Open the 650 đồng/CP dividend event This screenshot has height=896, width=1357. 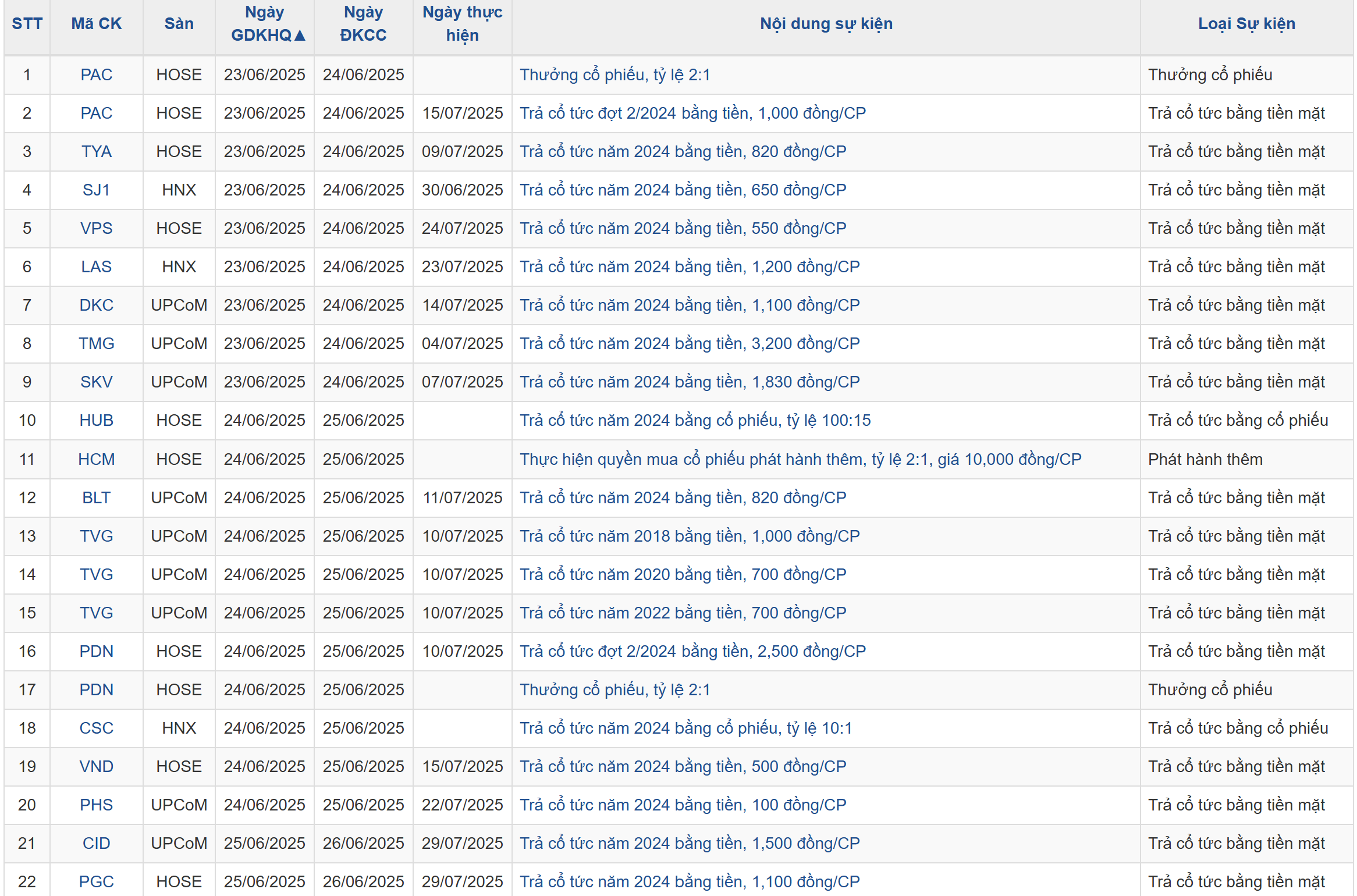pyautogui.click(x=683, y=190)
